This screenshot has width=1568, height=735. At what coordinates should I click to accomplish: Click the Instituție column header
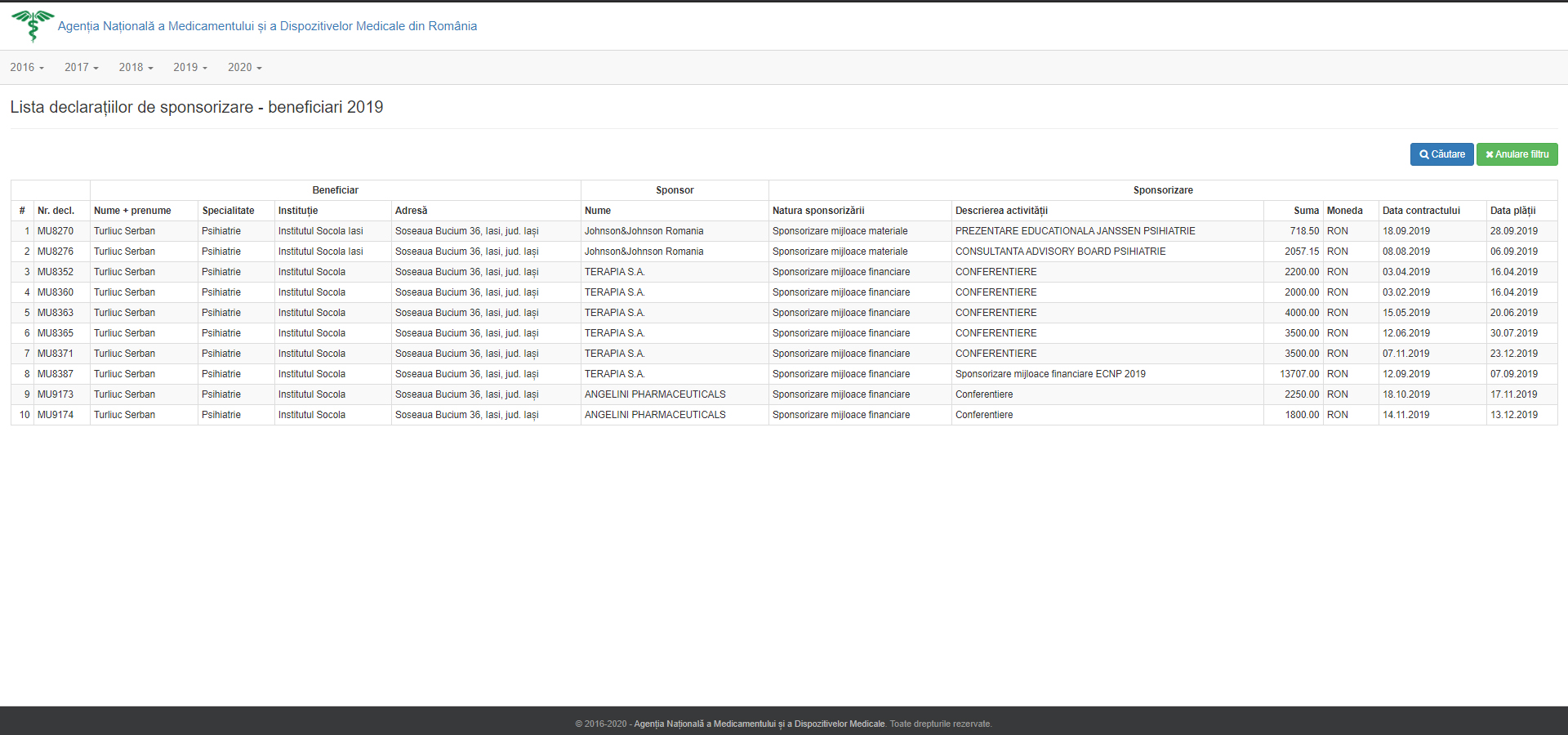[x=298, y=211]
